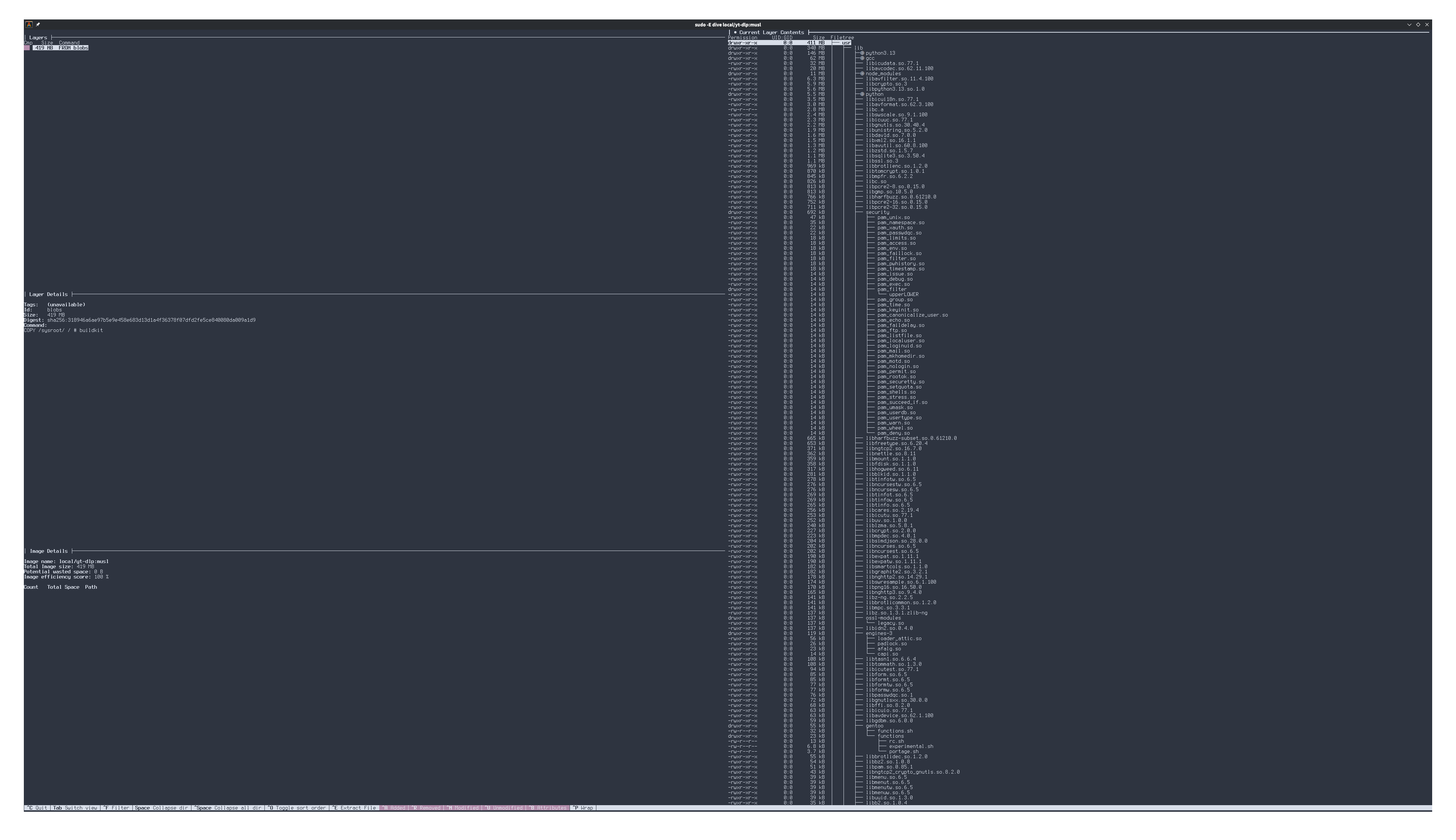This screenshot has height=840, width=1456.
Task: Select the security folder in filetree
Action: 877,212
